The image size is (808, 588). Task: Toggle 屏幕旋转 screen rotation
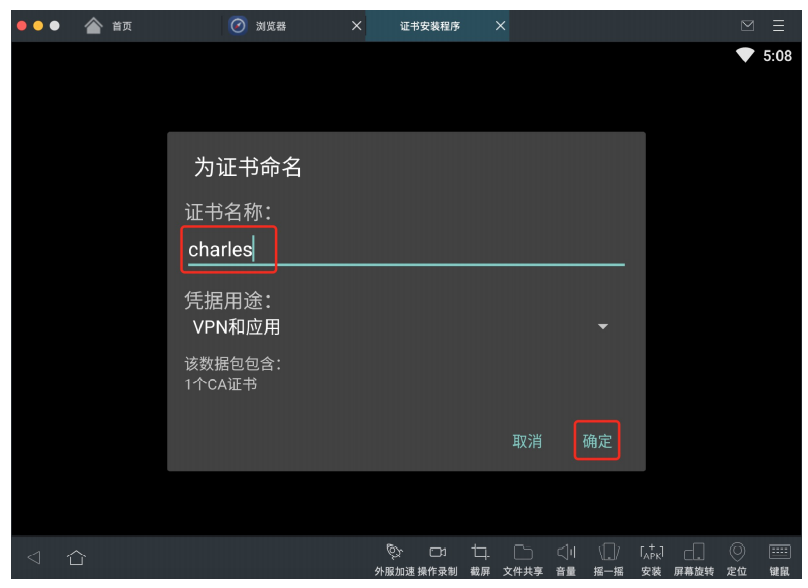[x=694, y=559]
